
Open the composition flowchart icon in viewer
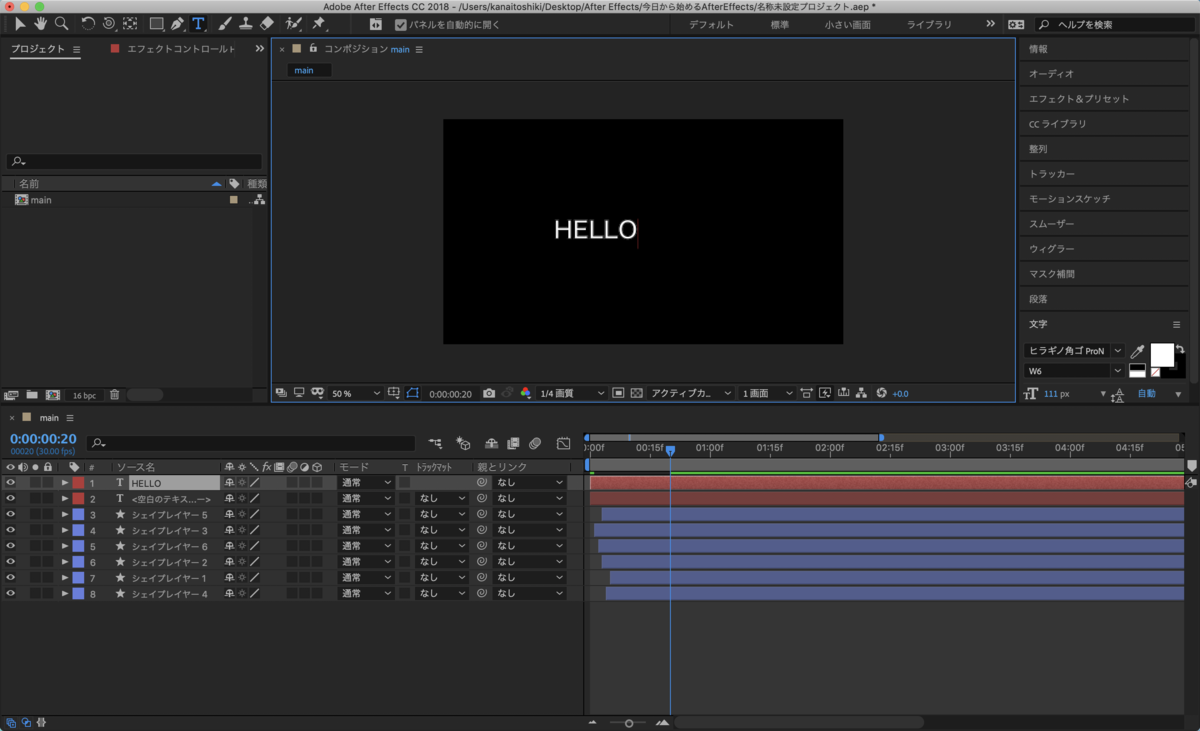(861, 394)
